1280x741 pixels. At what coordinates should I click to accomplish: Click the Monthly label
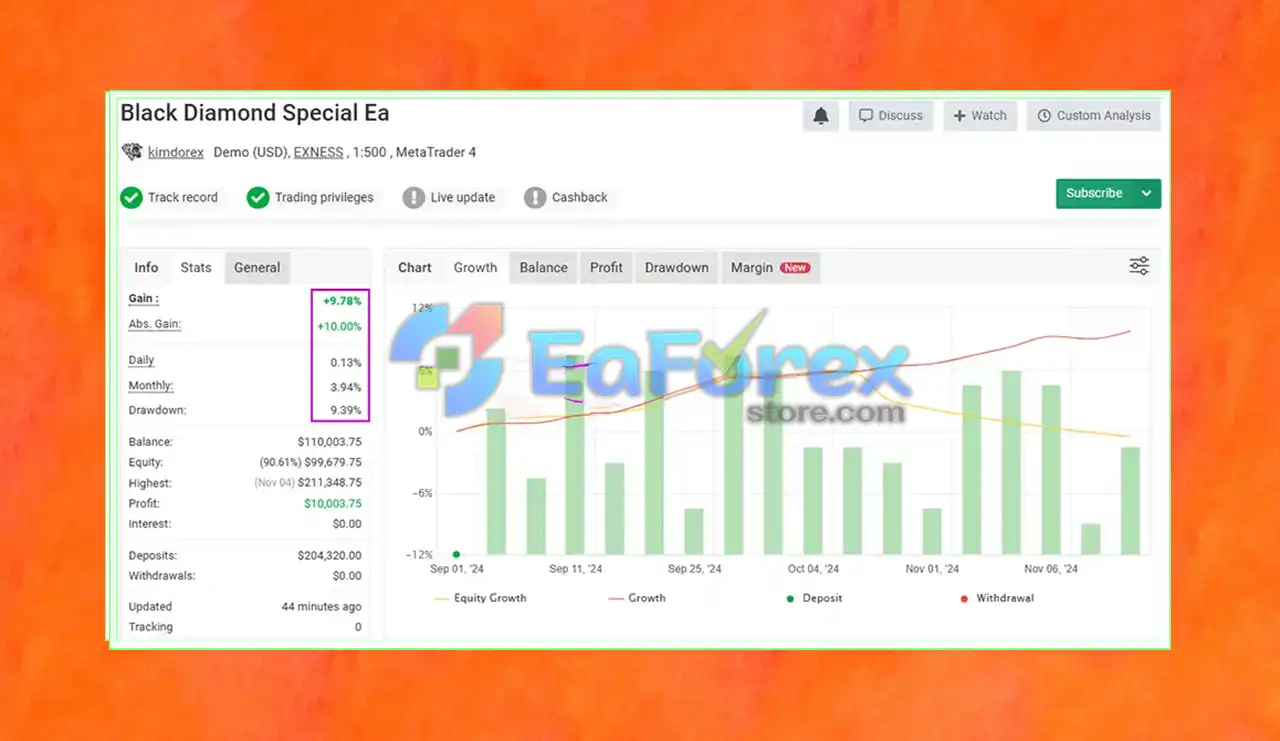tap(151, 386)
